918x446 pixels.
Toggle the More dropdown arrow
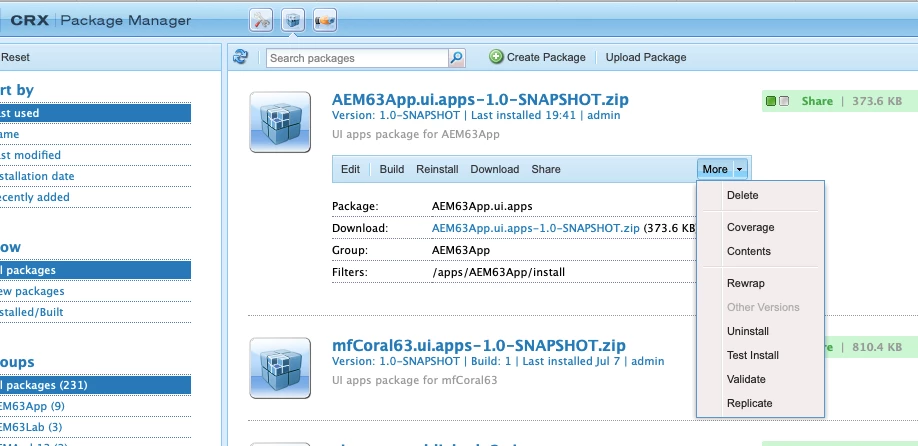tap(739, 169)
